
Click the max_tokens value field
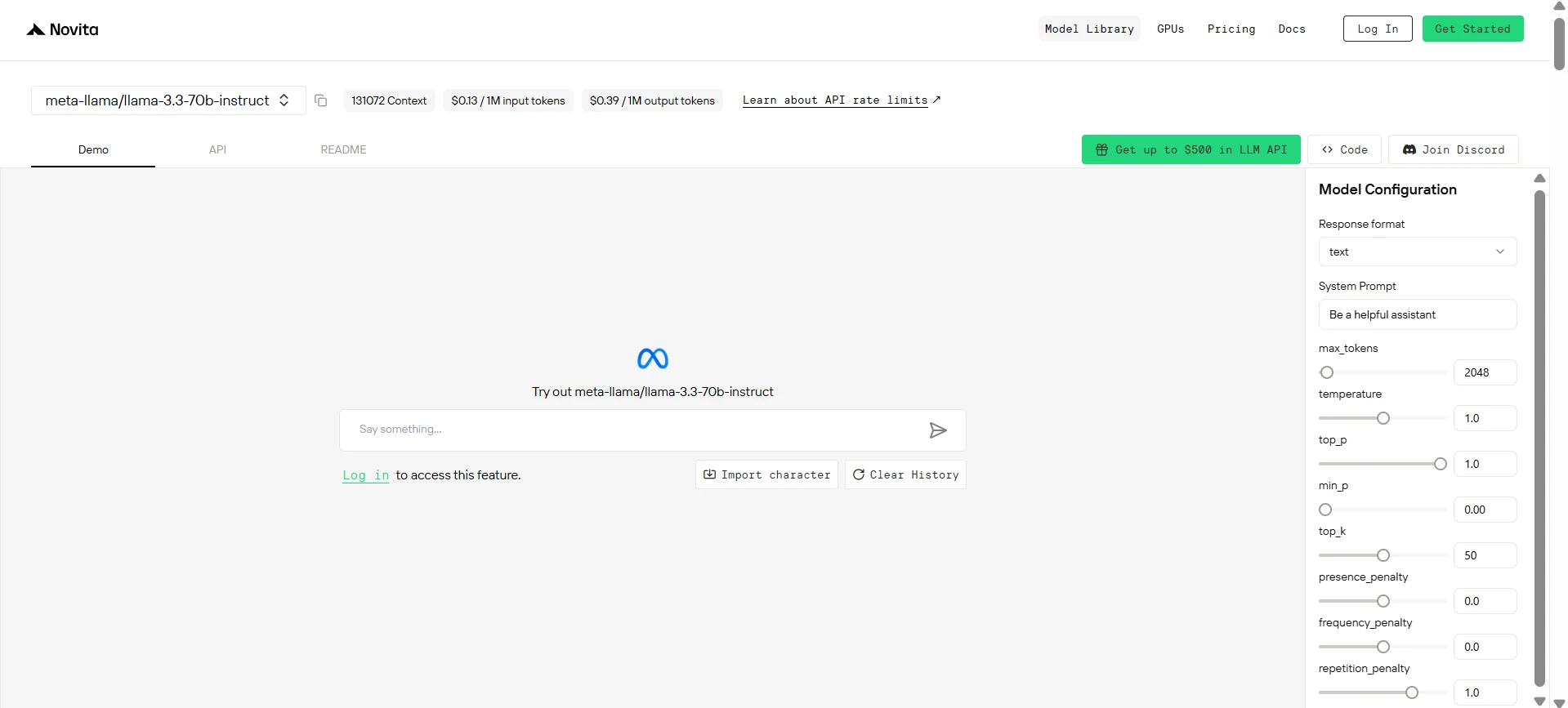(1485, 372)
